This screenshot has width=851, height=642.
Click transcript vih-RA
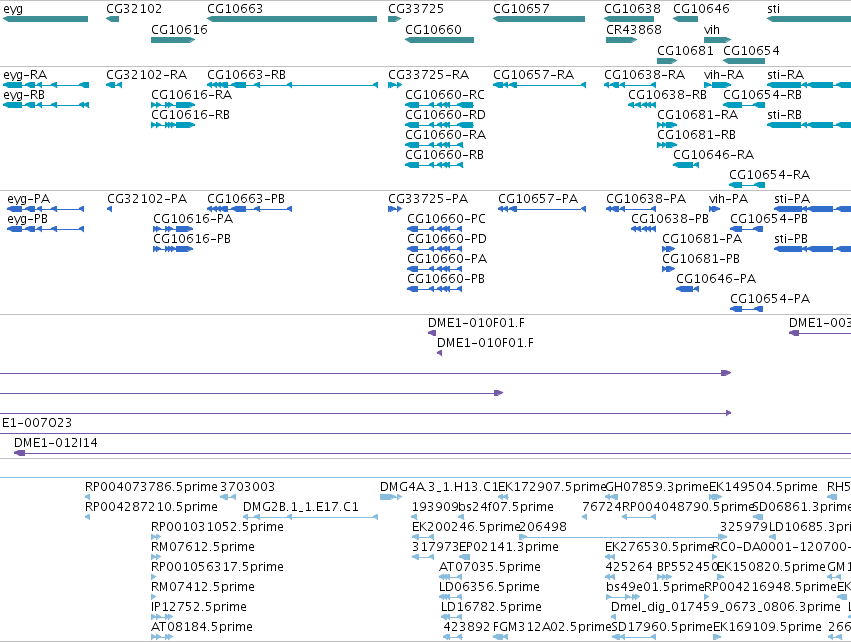tap(717, 85)
